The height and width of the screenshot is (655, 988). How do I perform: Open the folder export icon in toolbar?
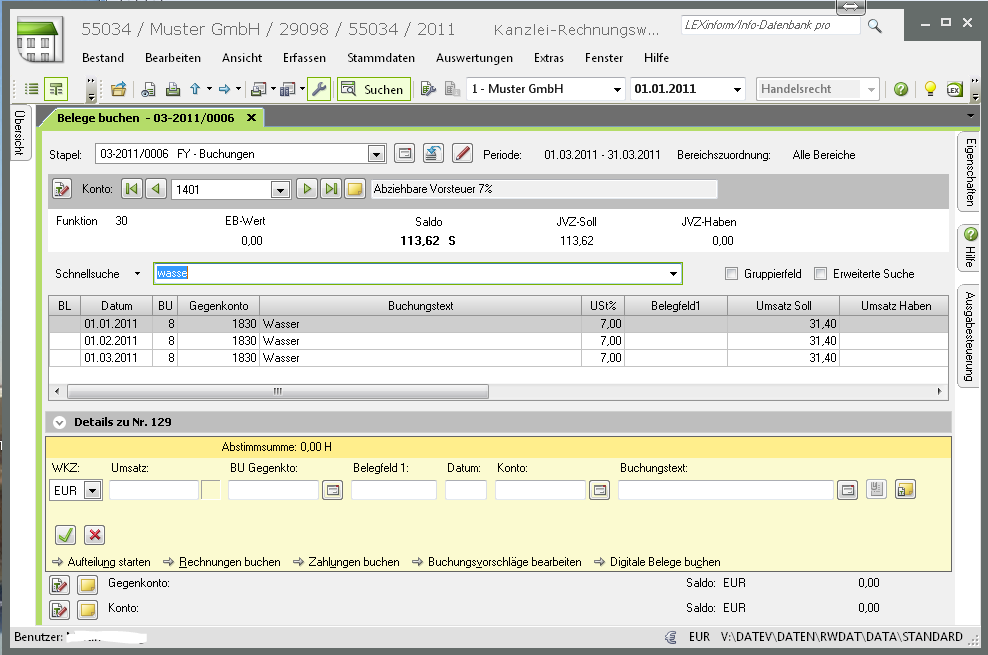118,89
